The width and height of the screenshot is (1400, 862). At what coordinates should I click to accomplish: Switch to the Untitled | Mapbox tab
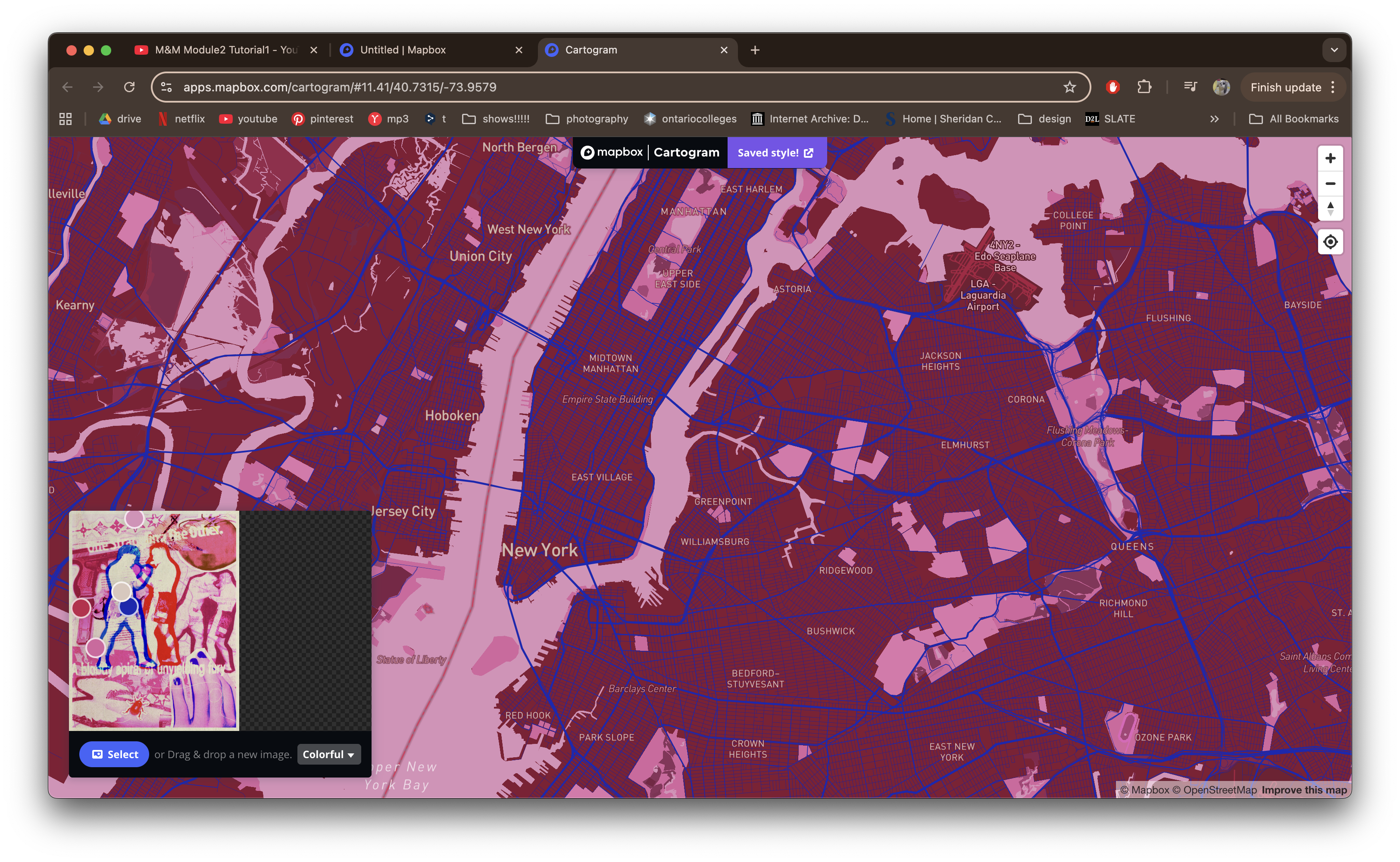pyautogui.click(x=403, y=50)
